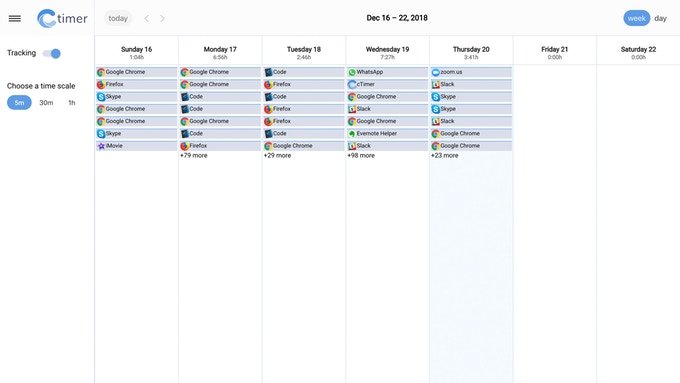Open the cTimer entry on Wednesday
This screenshot has width=680, height=383.
click(388, 84)
